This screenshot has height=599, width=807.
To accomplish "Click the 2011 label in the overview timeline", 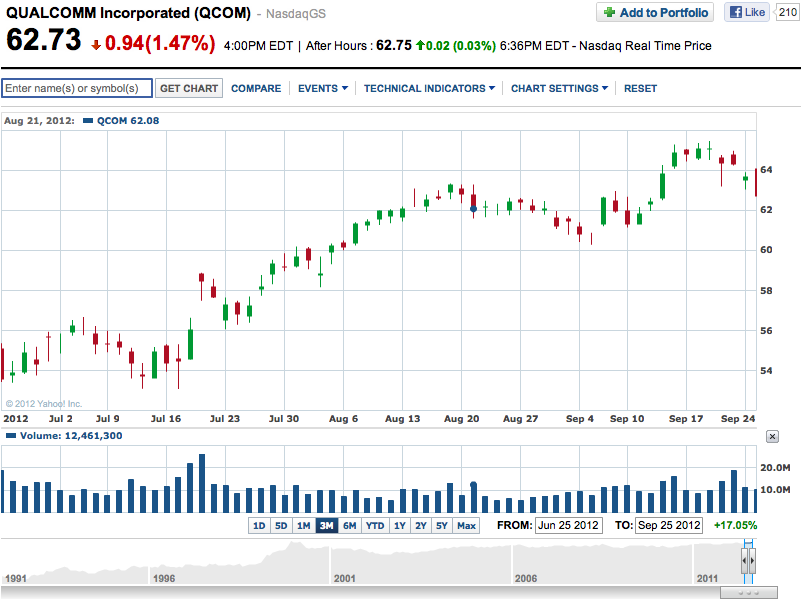I will click(707, 578).
